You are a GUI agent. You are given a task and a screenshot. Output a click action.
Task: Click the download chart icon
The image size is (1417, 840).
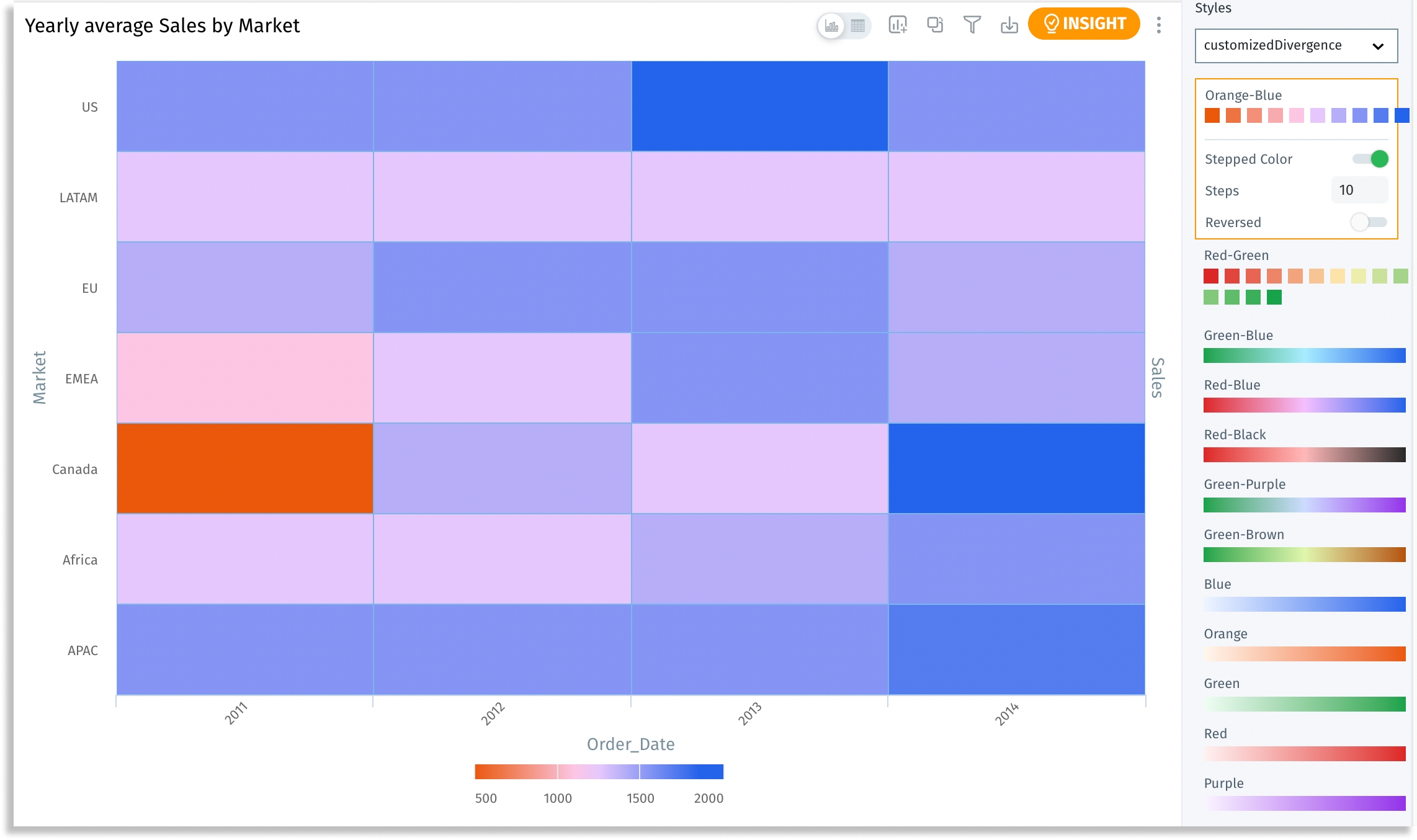pyautogui.click(x=1009, y=25)
